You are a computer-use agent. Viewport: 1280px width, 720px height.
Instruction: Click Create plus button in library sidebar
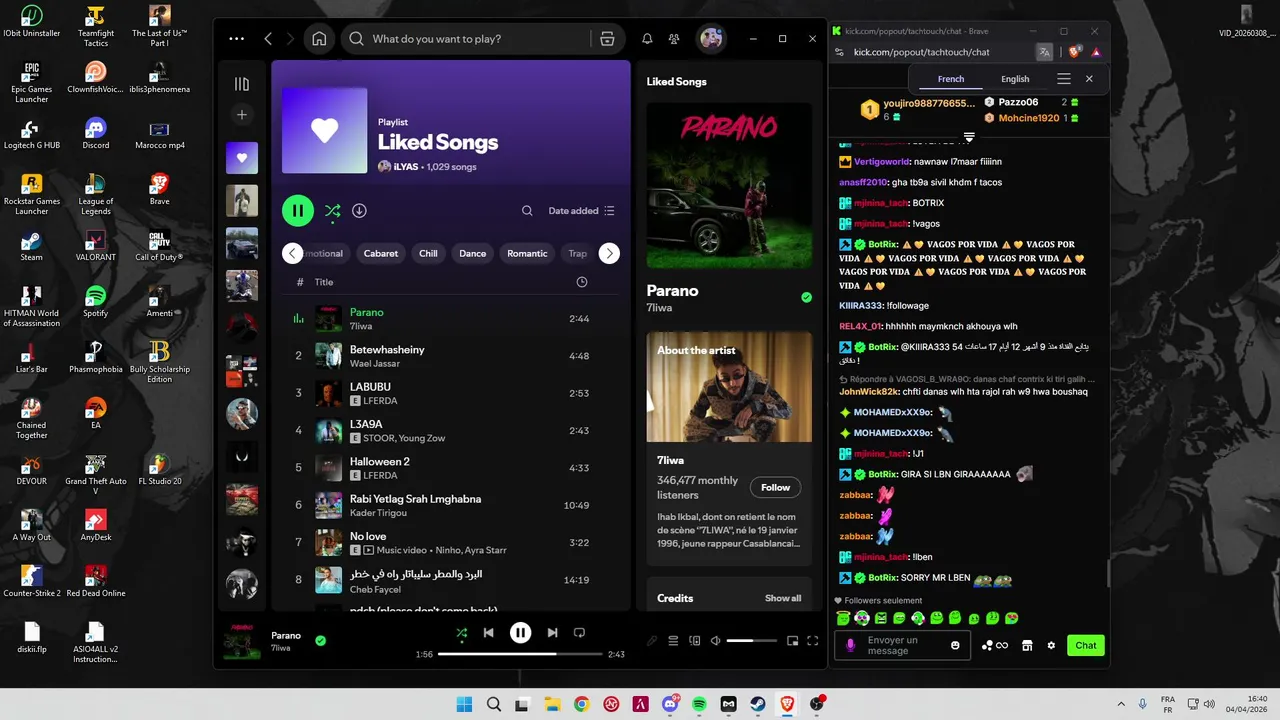point(242,115)
